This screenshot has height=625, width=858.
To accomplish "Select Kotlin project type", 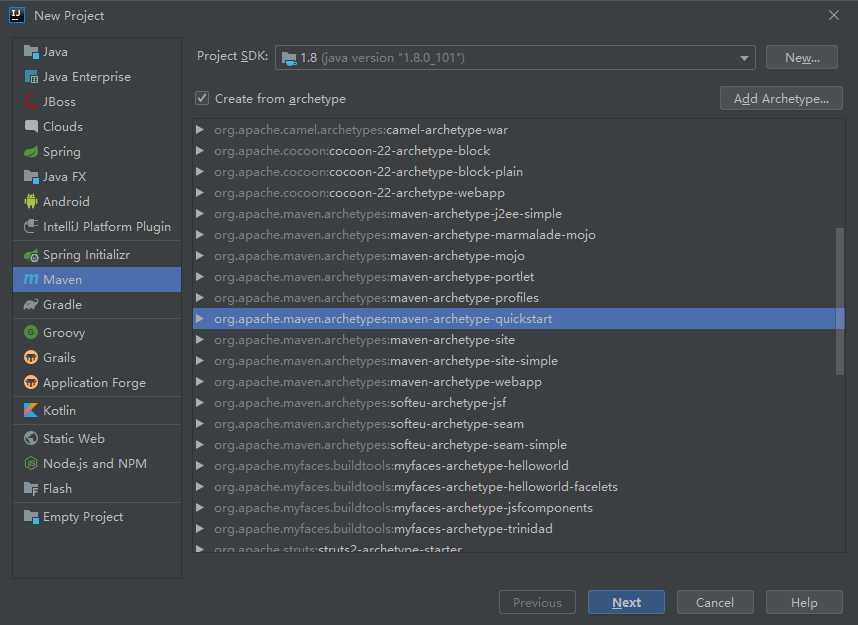I will (x=97, y=410).
